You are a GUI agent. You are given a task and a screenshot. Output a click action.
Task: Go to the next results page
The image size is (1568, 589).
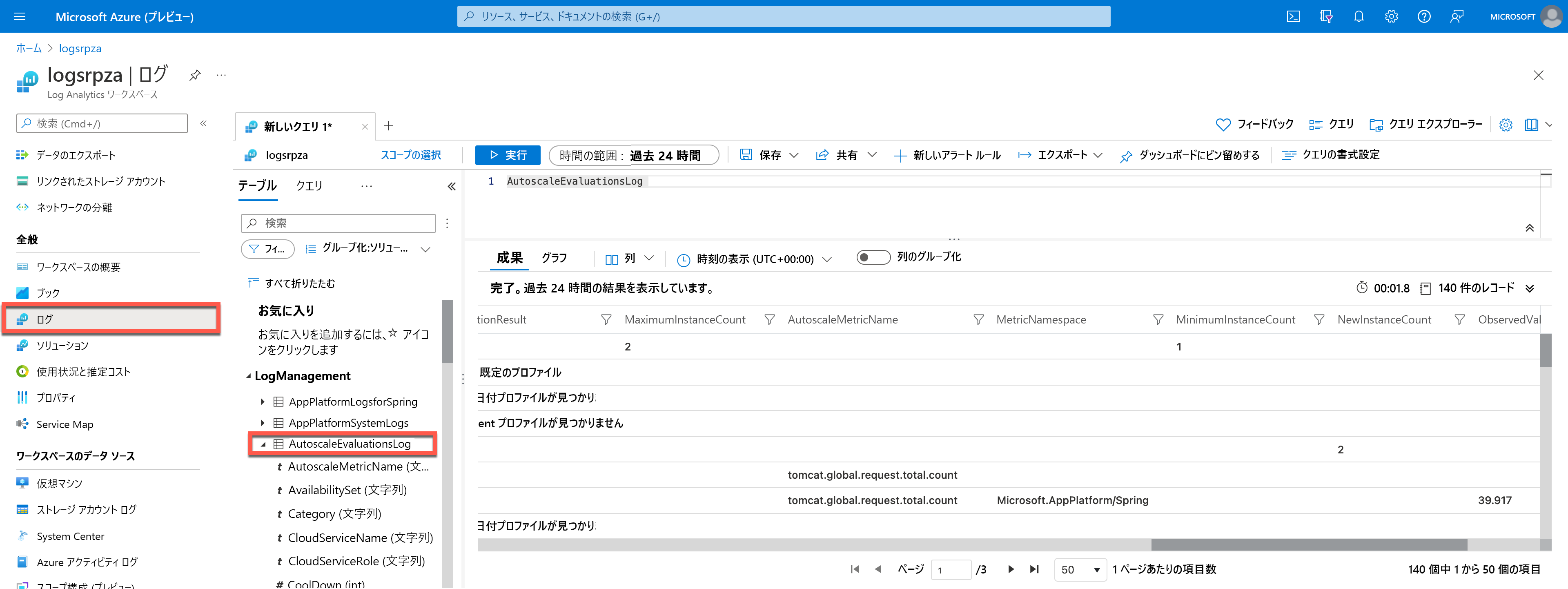(1011, 569)
